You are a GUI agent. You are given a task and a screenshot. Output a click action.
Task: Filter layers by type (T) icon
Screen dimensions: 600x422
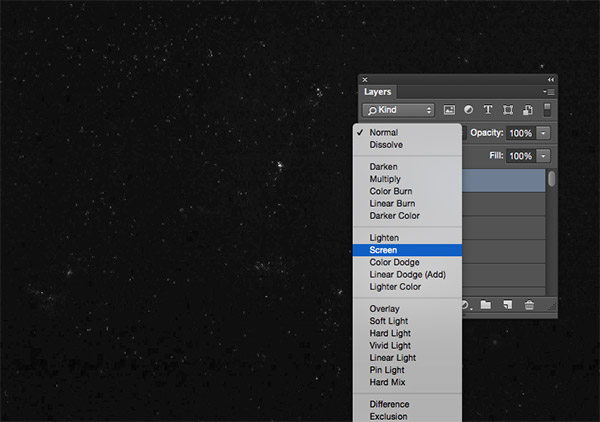(x=488, y=109)
